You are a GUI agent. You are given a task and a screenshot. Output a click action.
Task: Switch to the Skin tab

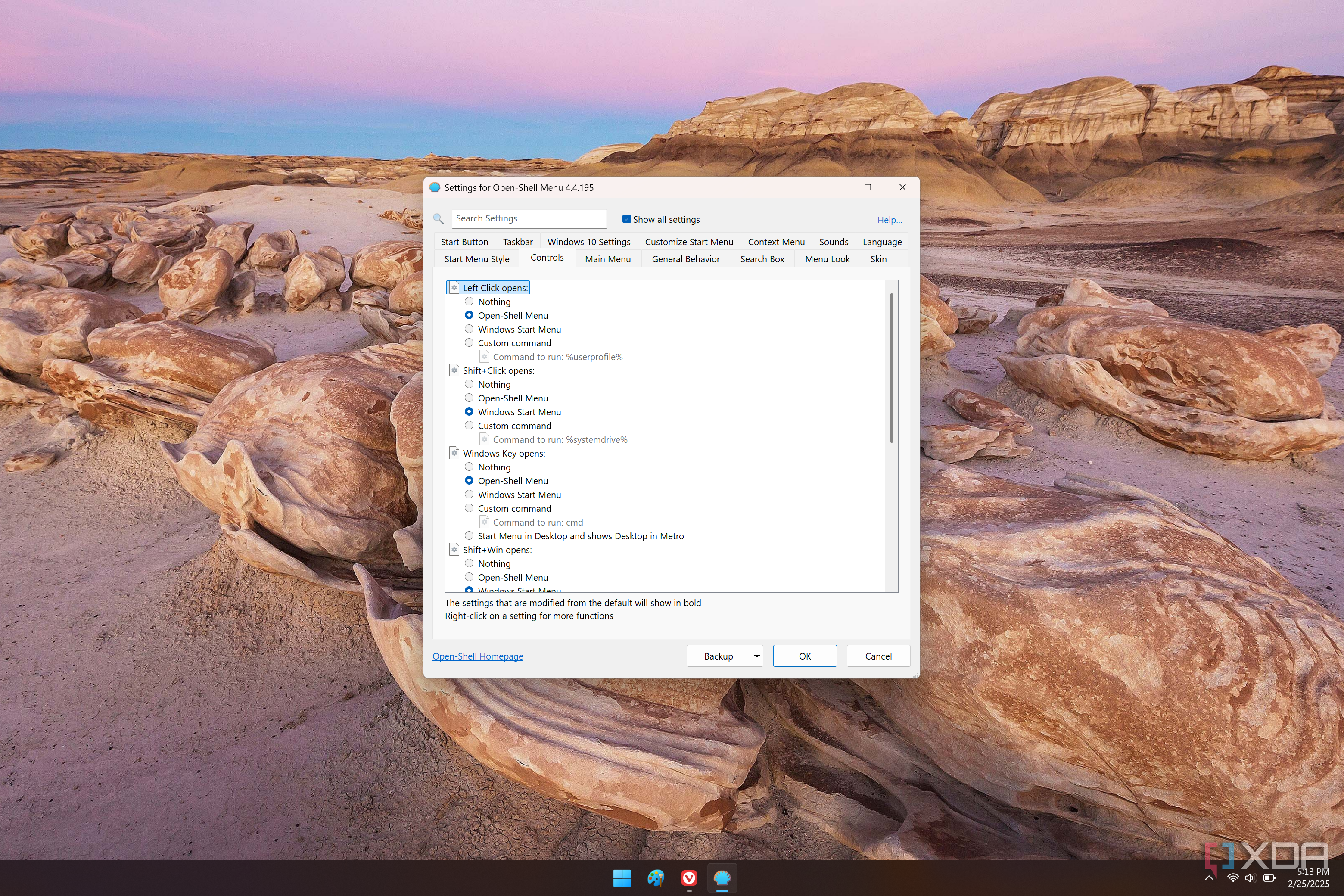tap(878, 259)
